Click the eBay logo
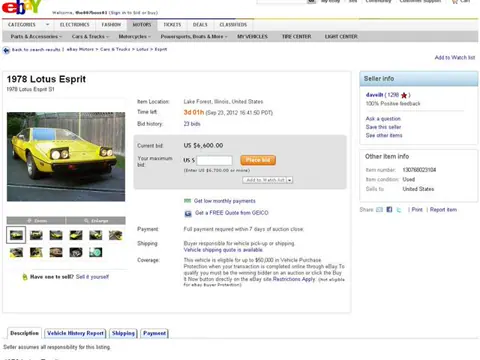Image resolution: width=480 pixels, height=360 pixels. 21,7
